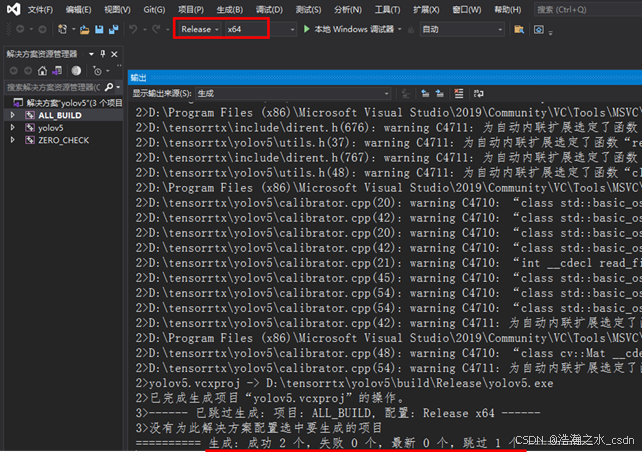Screen dimensions: 642x452
Task: Open the 帮助(H) menu
Action: 508,9
